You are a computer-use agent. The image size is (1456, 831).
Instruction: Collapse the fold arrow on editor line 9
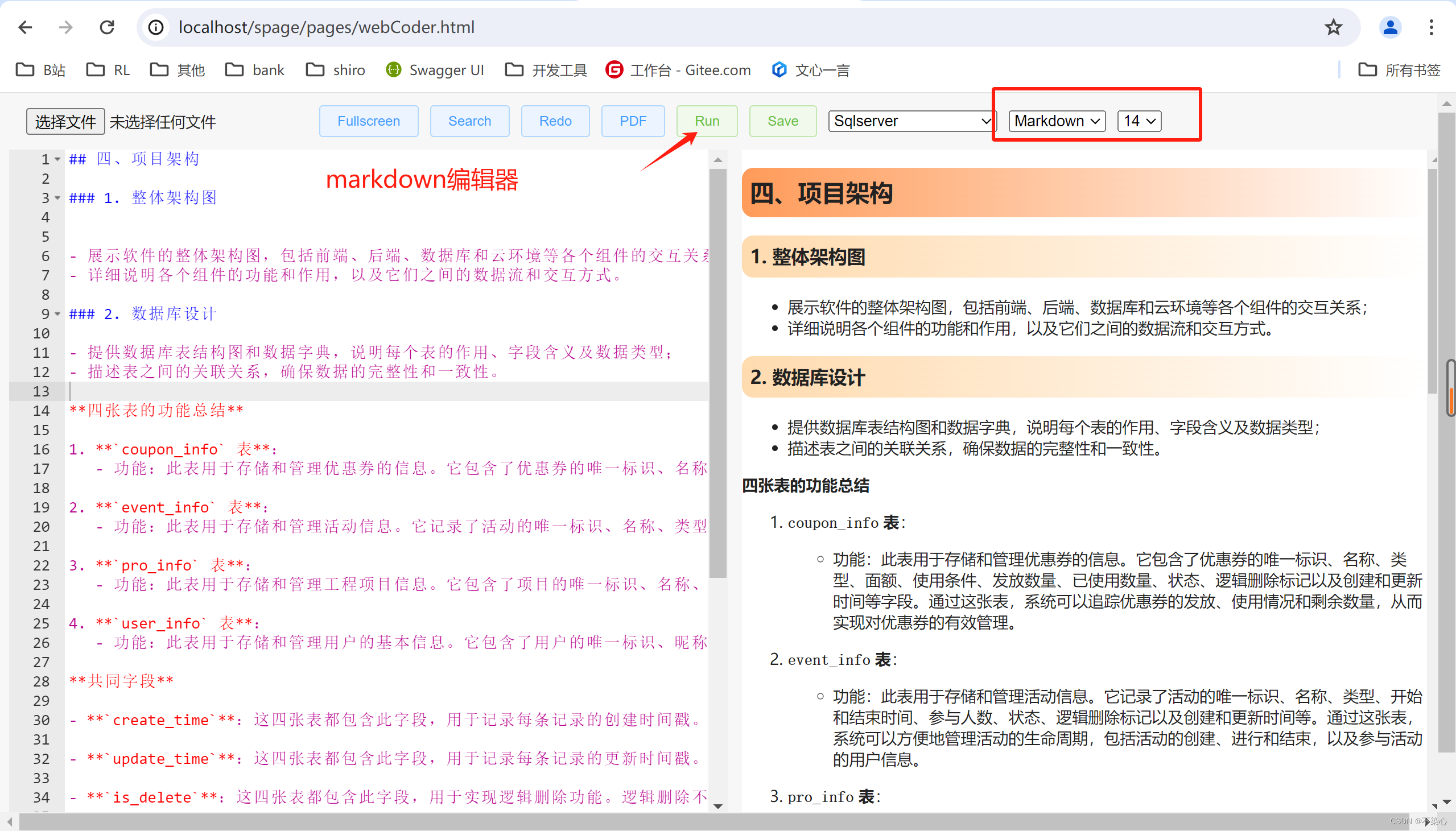click(57, 314)
